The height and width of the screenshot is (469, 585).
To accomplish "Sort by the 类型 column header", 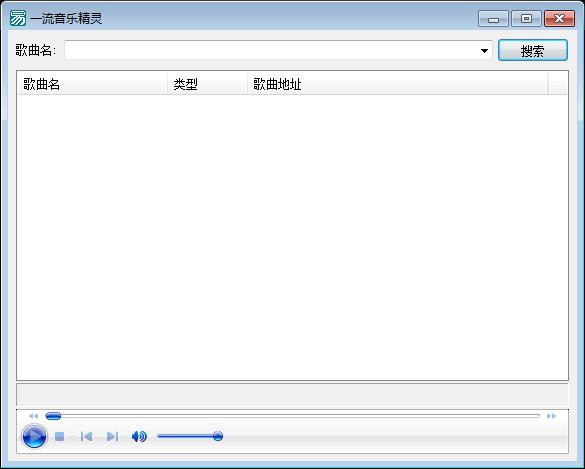I will click(x=207, y=84).
